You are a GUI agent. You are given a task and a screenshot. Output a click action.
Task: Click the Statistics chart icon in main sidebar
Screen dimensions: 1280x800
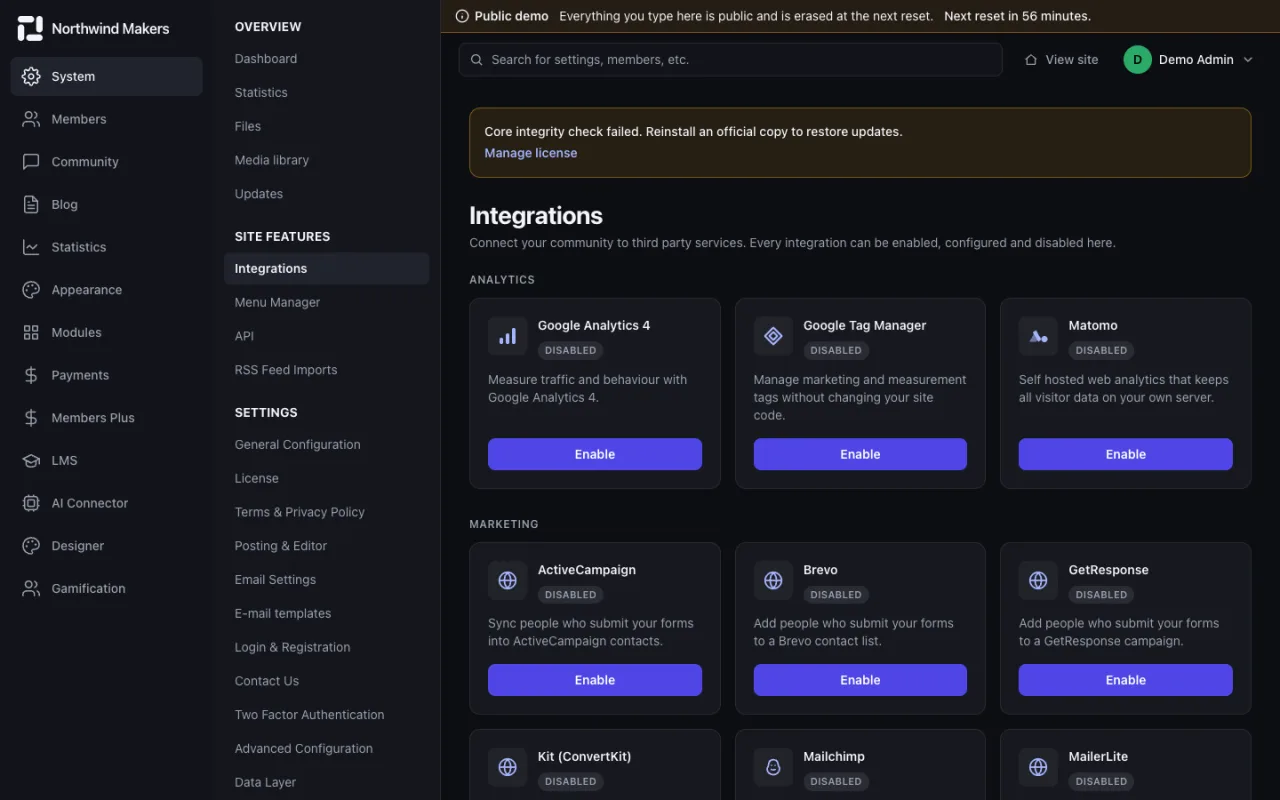(x=31, y=247)
